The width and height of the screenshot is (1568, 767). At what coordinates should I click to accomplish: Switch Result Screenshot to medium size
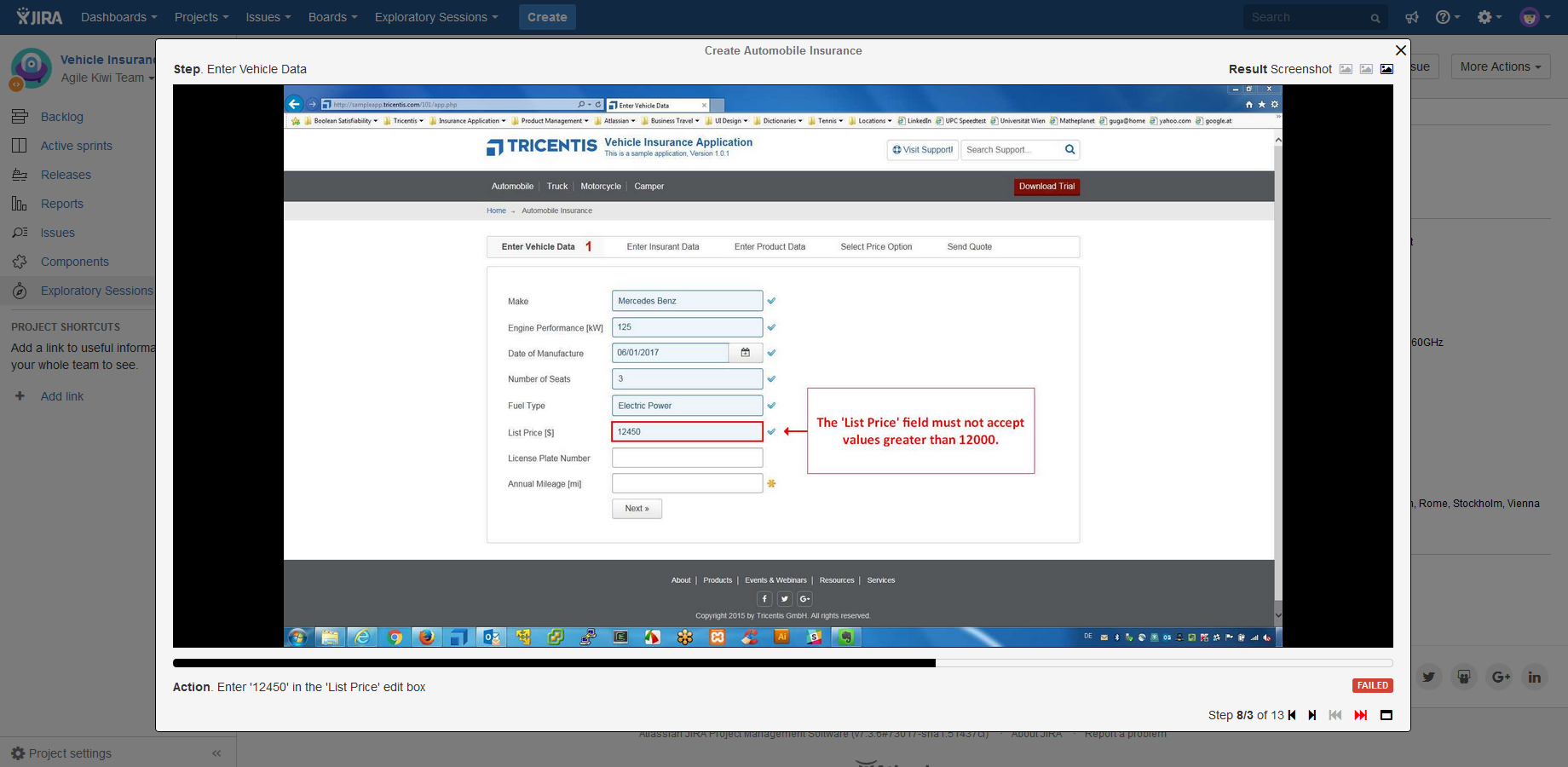coord(1366,69)
